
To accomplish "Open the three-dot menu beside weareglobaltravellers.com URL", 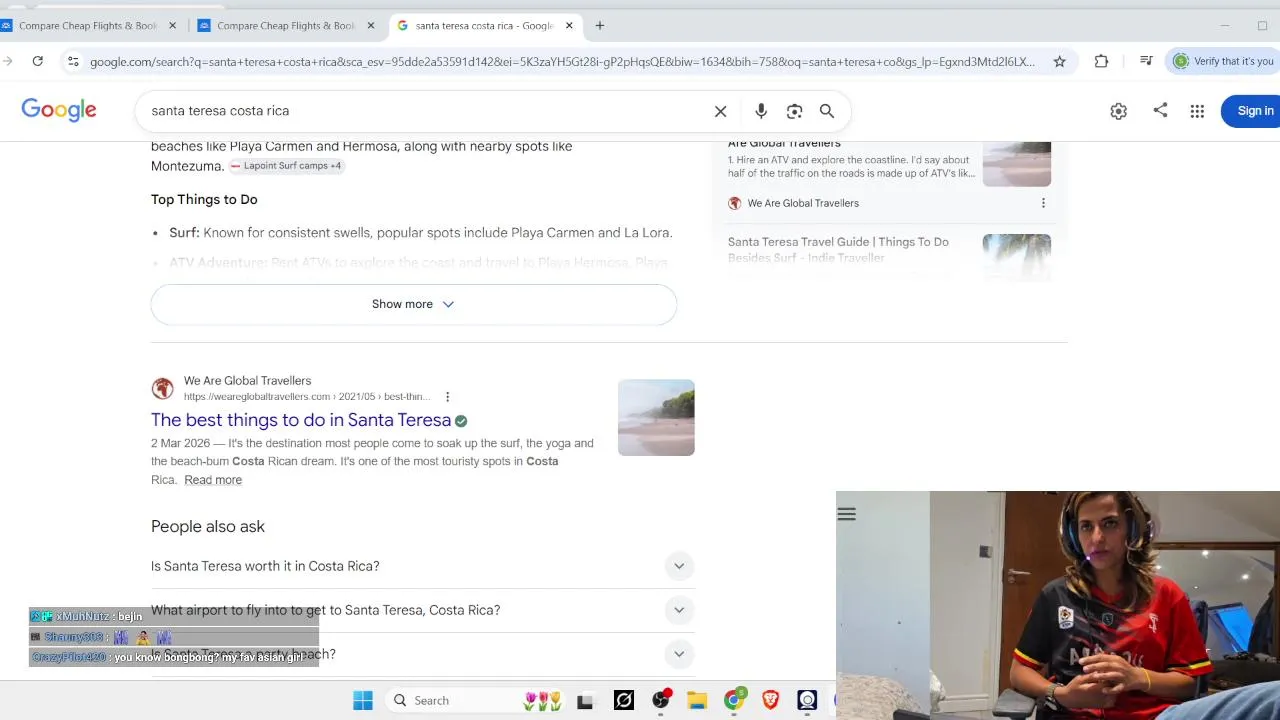I will coord(447,397).
